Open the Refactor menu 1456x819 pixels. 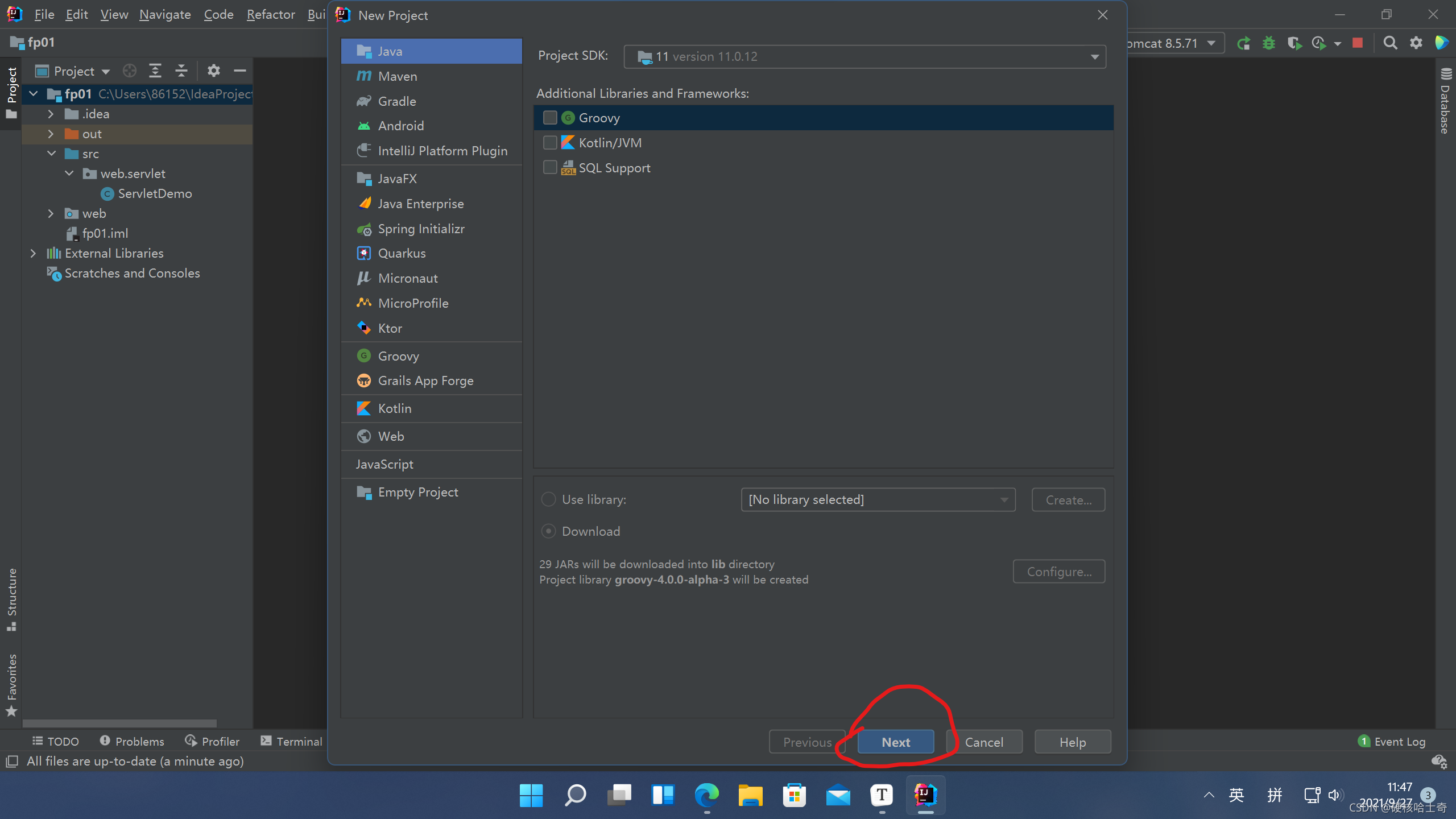click(x=271, y=15)
